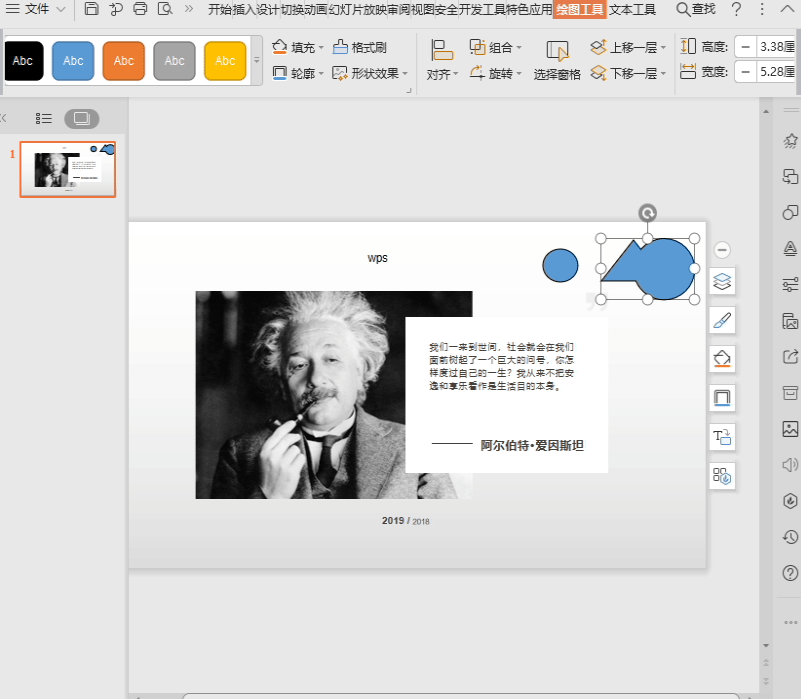
Task: Click the floating outline icon beside shape
Action: point(722,398)
